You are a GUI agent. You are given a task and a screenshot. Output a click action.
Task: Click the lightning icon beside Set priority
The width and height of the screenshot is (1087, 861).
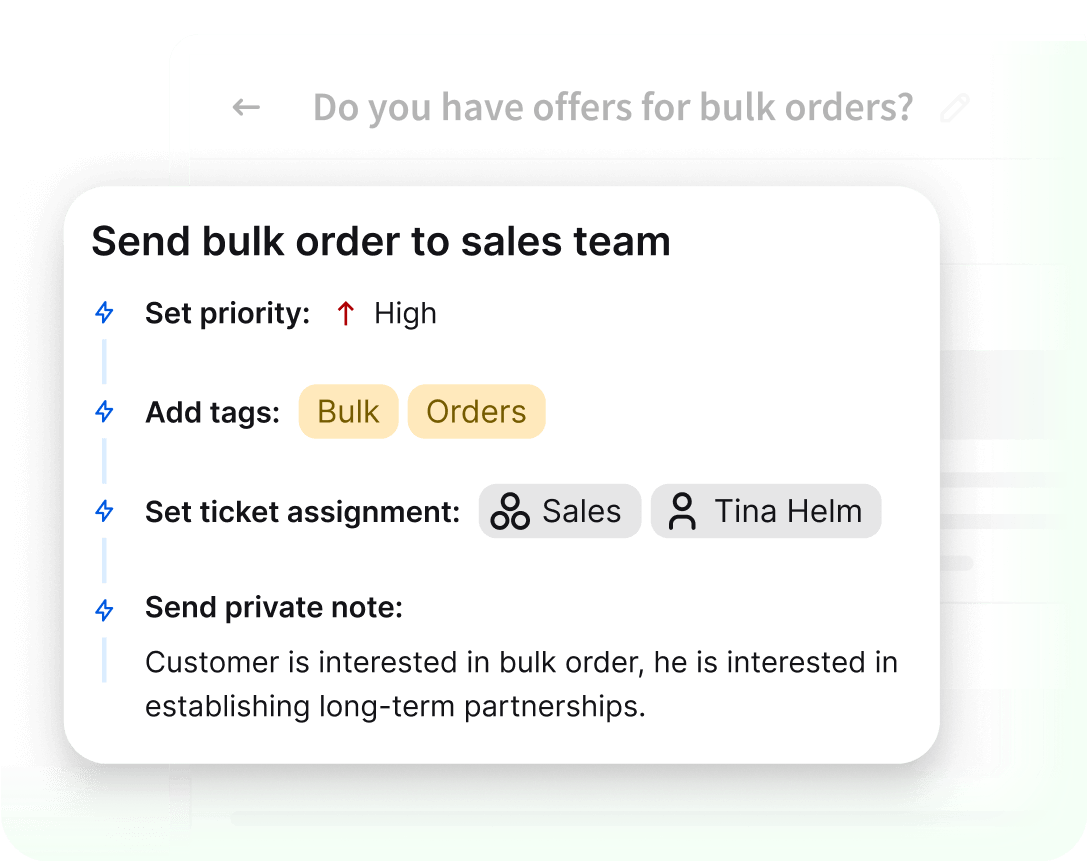(x=104, y=313)
